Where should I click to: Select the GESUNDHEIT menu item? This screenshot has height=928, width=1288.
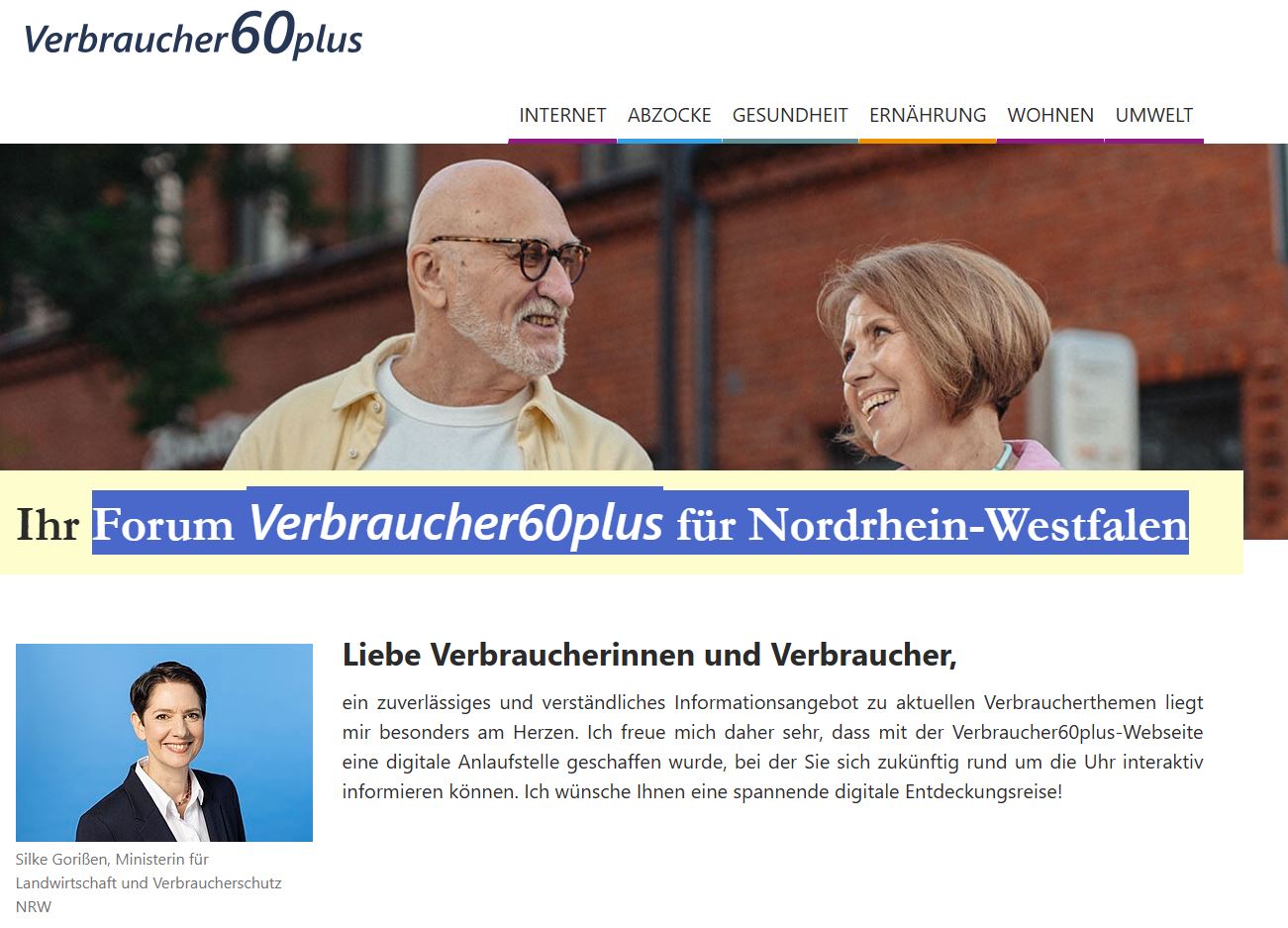(790, 115)
